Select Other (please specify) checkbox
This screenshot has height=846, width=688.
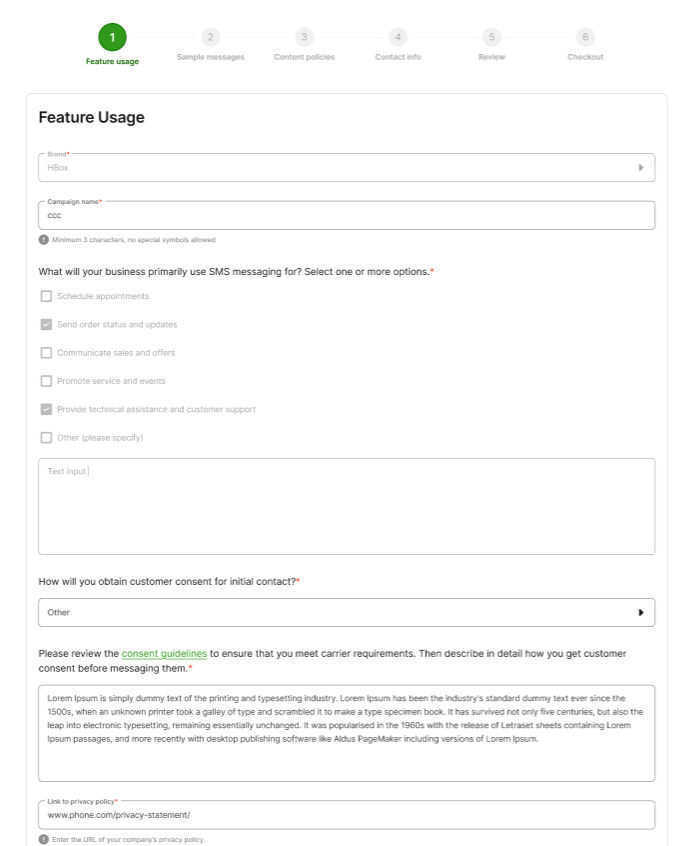[x=46, y=437]
